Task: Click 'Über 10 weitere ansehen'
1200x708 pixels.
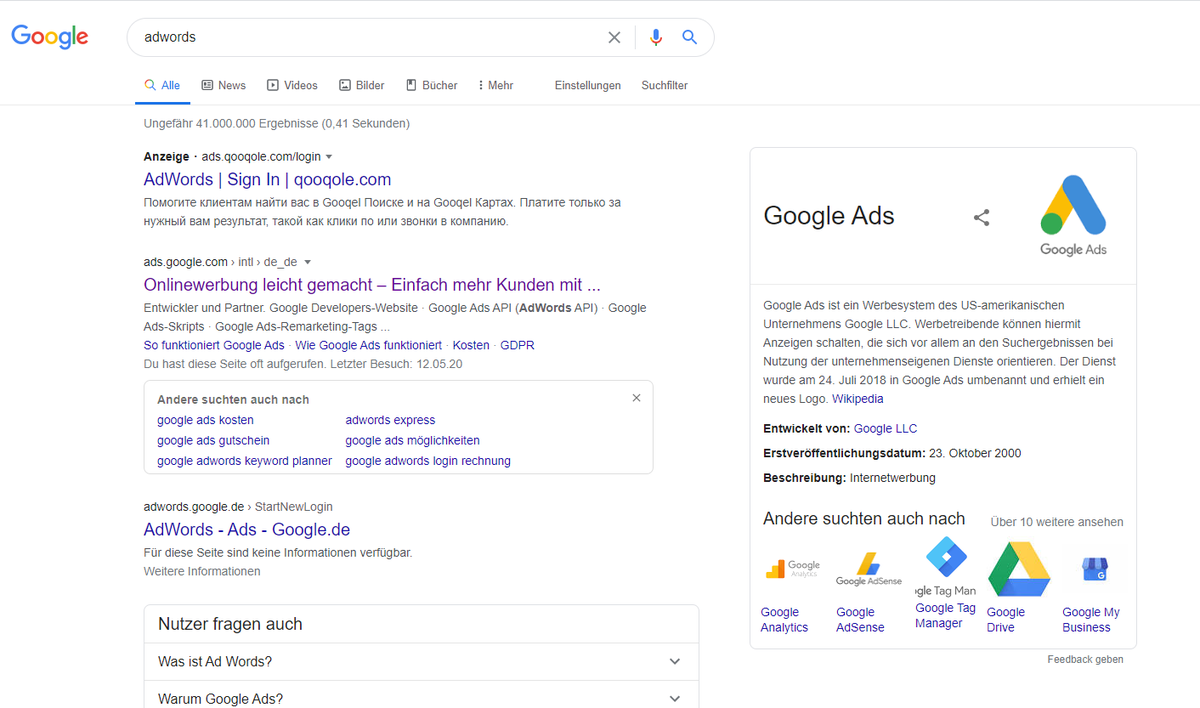Action: [x=1056, y=521]
